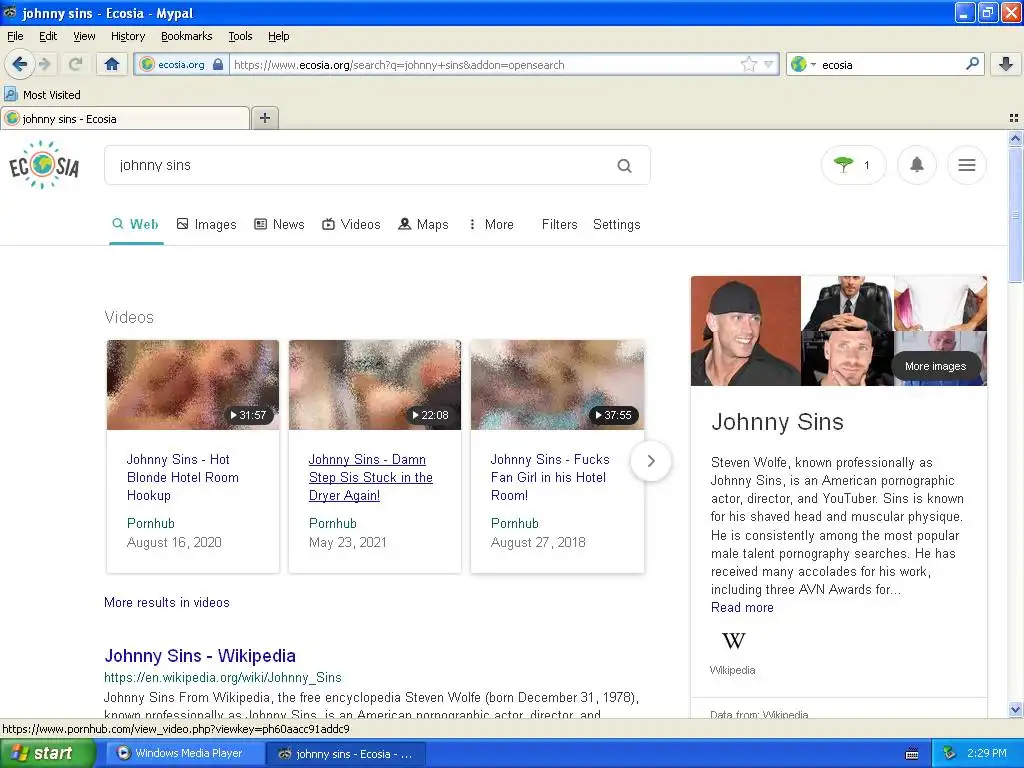Viewport: 1024px width, 768px height.
Task: Expand the More options menu
Action: (x=491, y=225)
